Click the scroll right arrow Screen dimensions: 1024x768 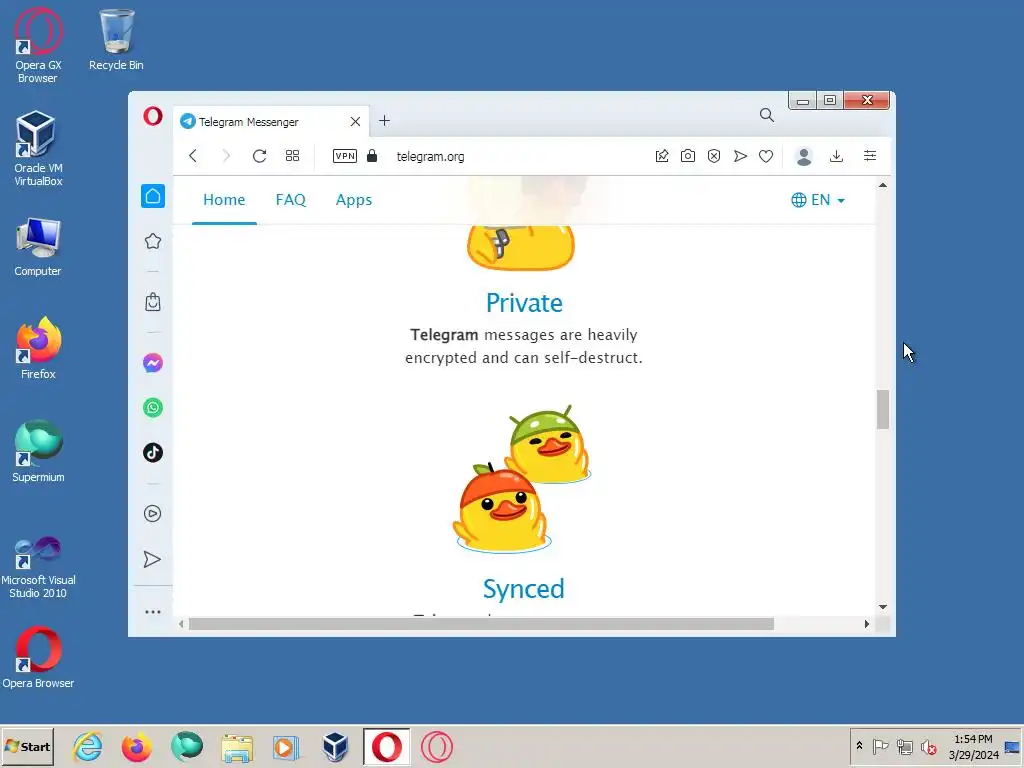[x=867, y=624]
